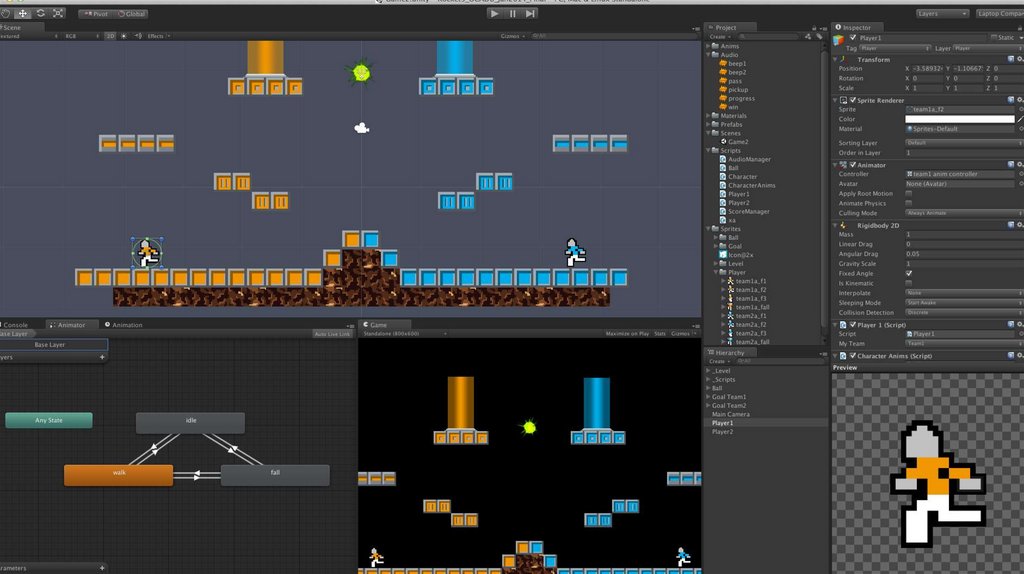The image size is (1024, 574).
Task: Click the Sprite Renderer white Color swatch
Action: [958, 119]
